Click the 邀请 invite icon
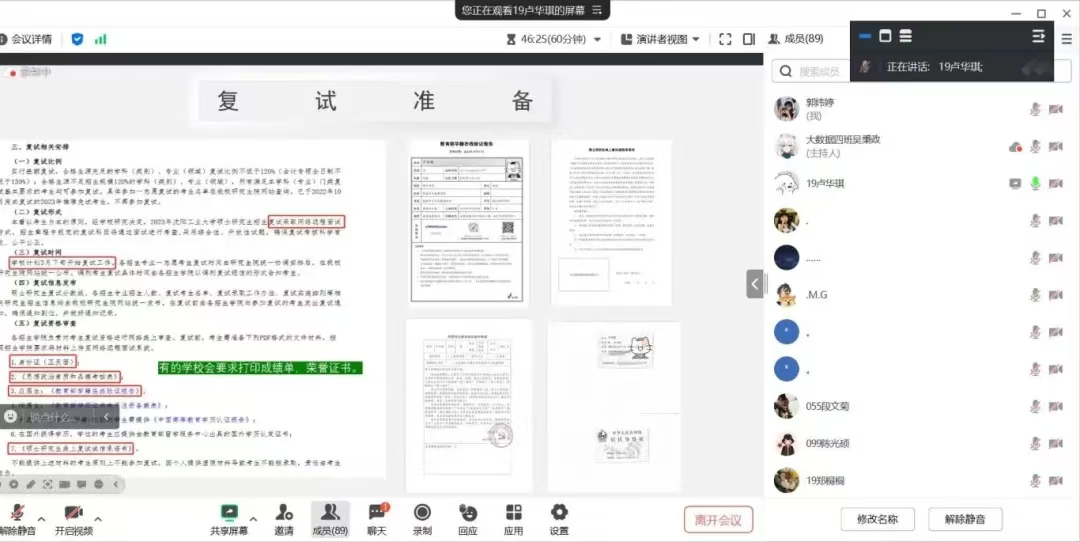This screenshot has width=1080, height=542. tap(284, 513)
